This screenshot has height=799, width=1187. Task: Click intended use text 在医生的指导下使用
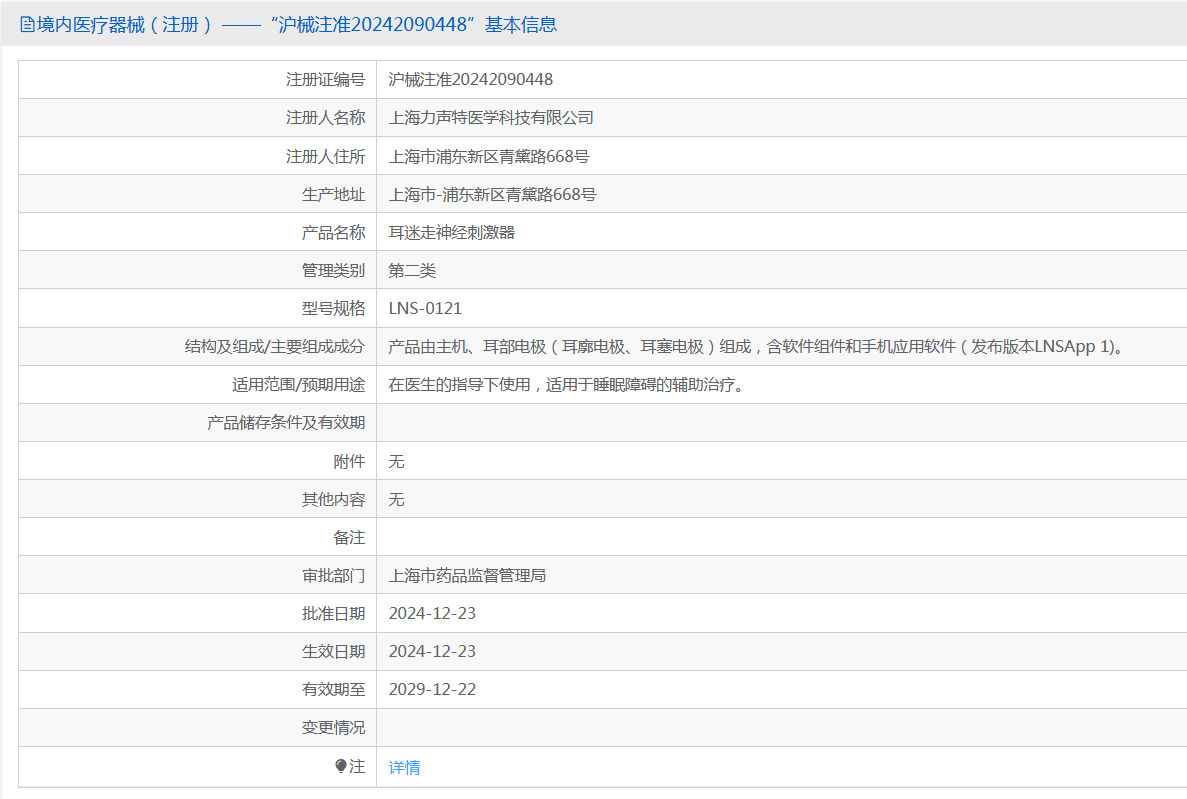click(568, 385)
